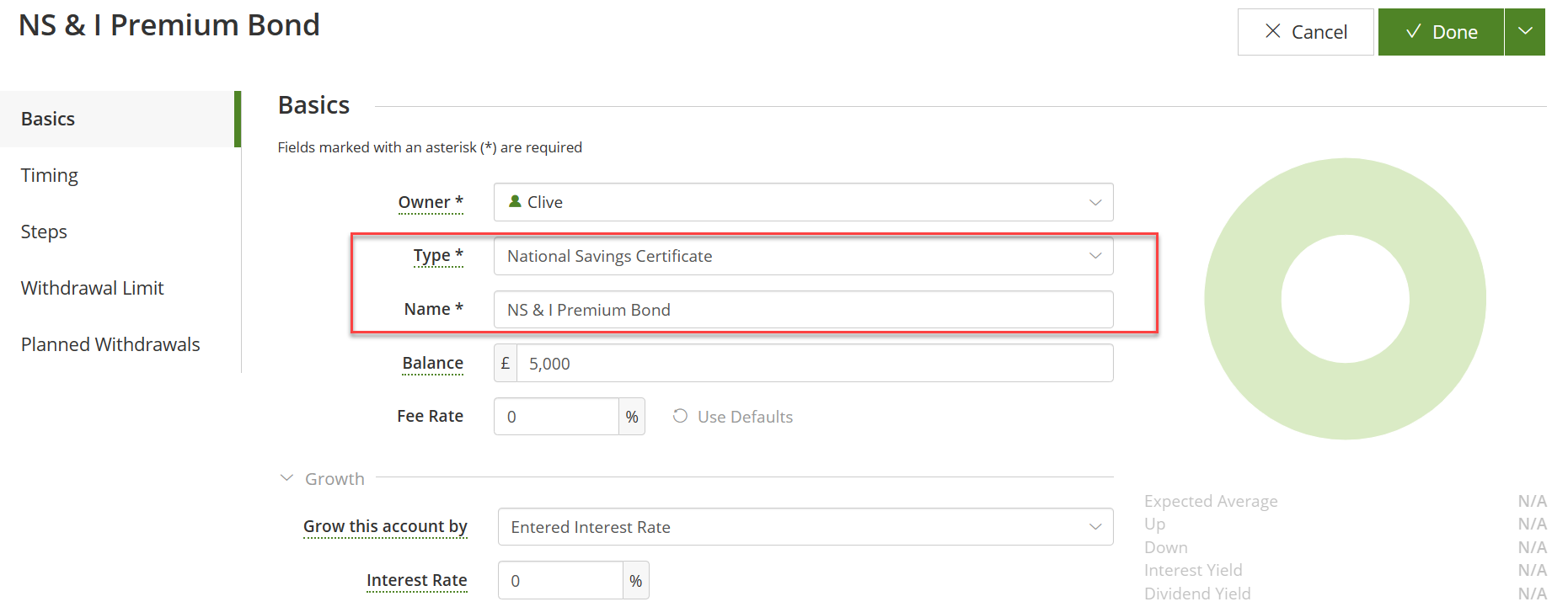Click the Interest Rate input field
Viewport: 1568px width, 607px height.
560,580
